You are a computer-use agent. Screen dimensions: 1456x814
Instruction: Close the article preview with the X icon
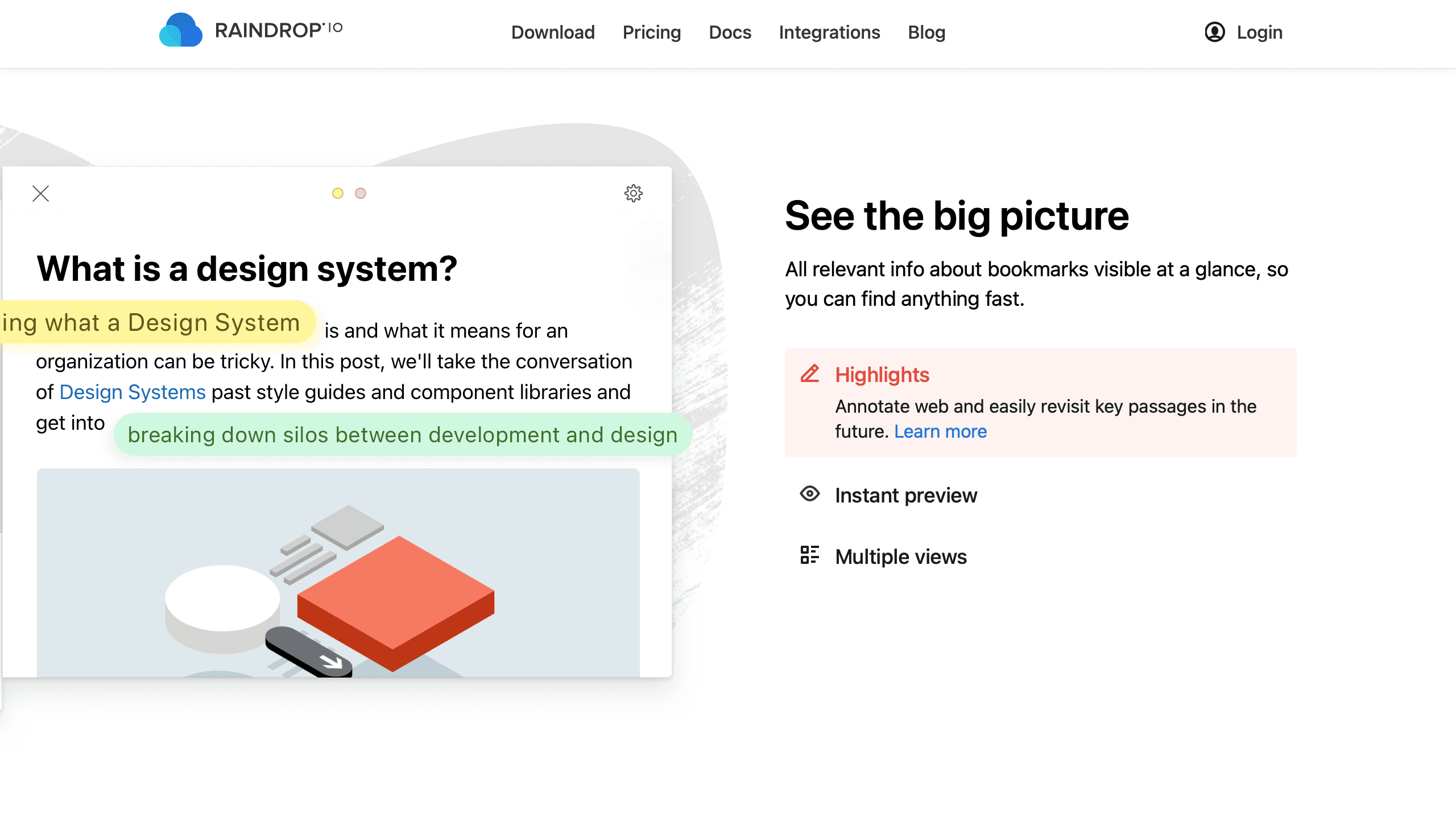[40, 194]
